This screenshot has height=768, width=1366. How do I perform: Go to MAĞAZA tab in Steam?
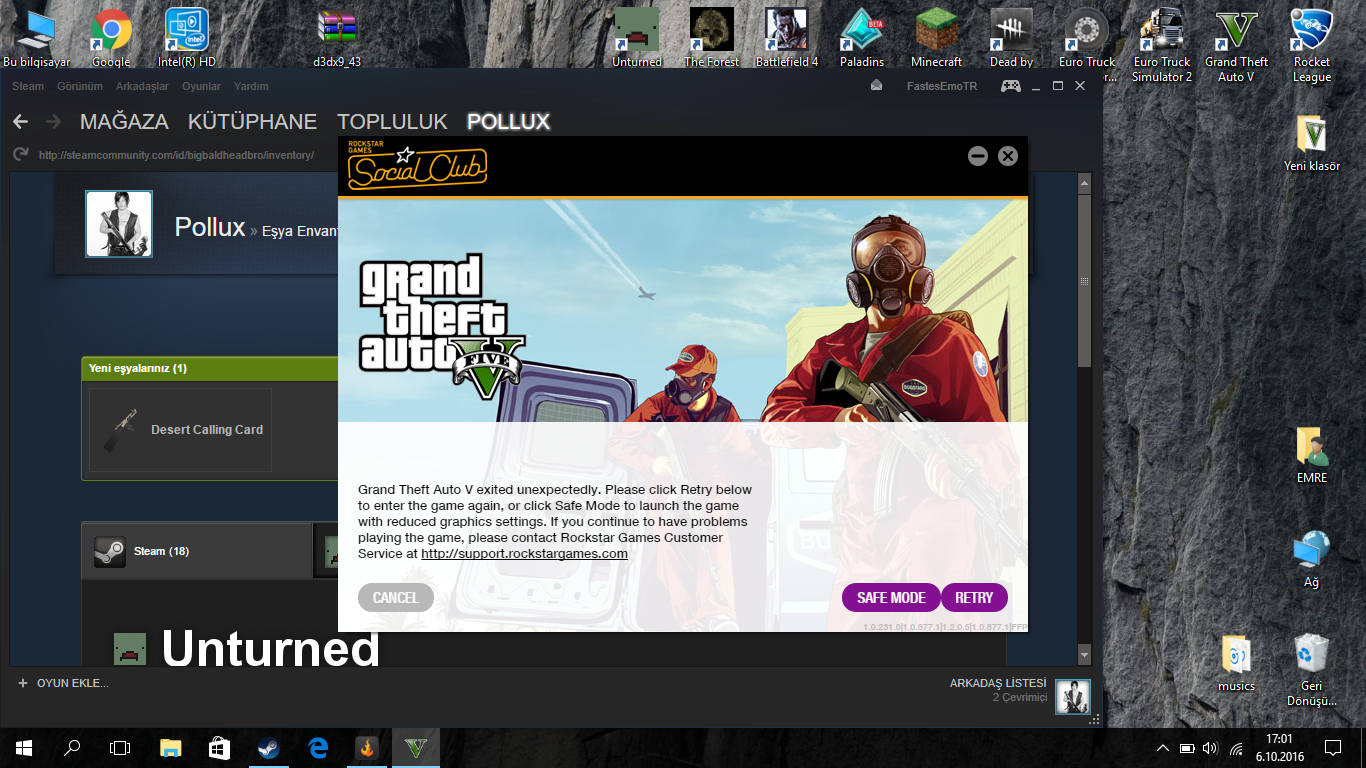click(x=124, y=122)
